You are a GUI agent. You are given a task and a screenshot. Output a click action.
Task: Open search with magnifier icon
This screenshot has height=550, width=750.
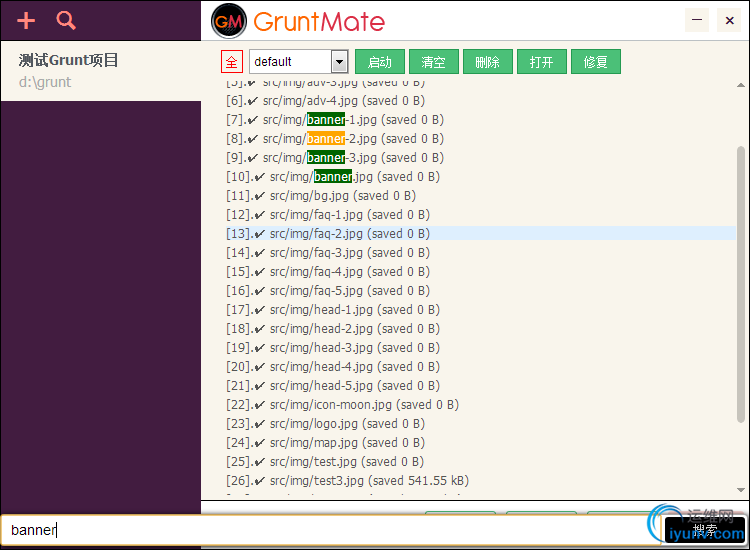tap(66, 21)
